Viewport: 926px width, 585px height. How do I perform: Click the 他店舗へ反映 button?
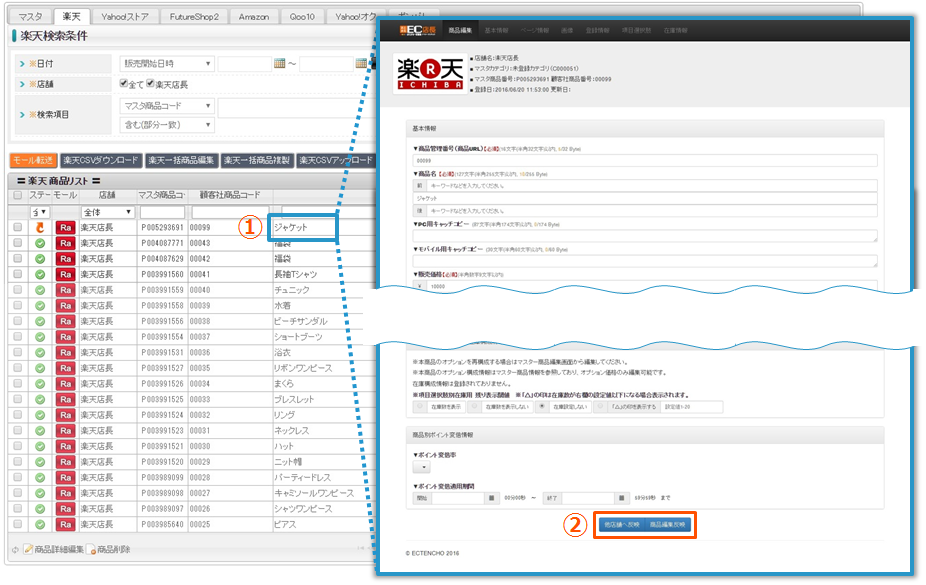(x=621, y=525)
